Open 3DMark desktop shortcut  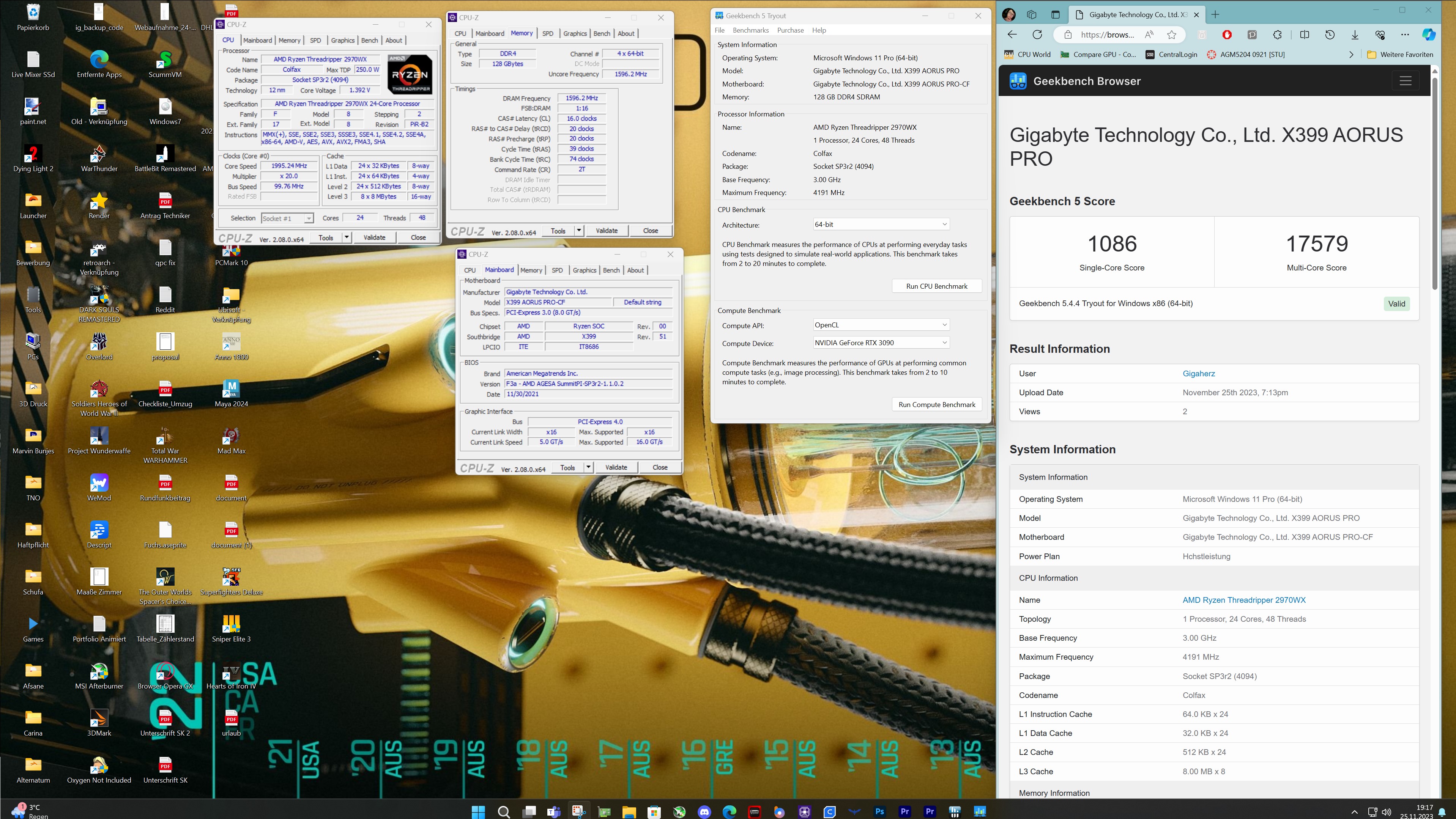[x=99, y=723]
